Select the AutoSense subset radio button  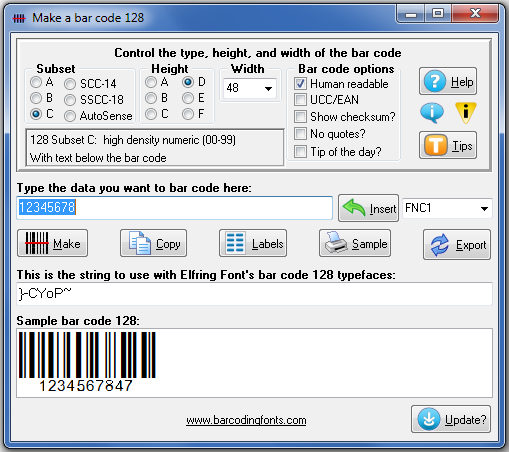click(70, 116)
